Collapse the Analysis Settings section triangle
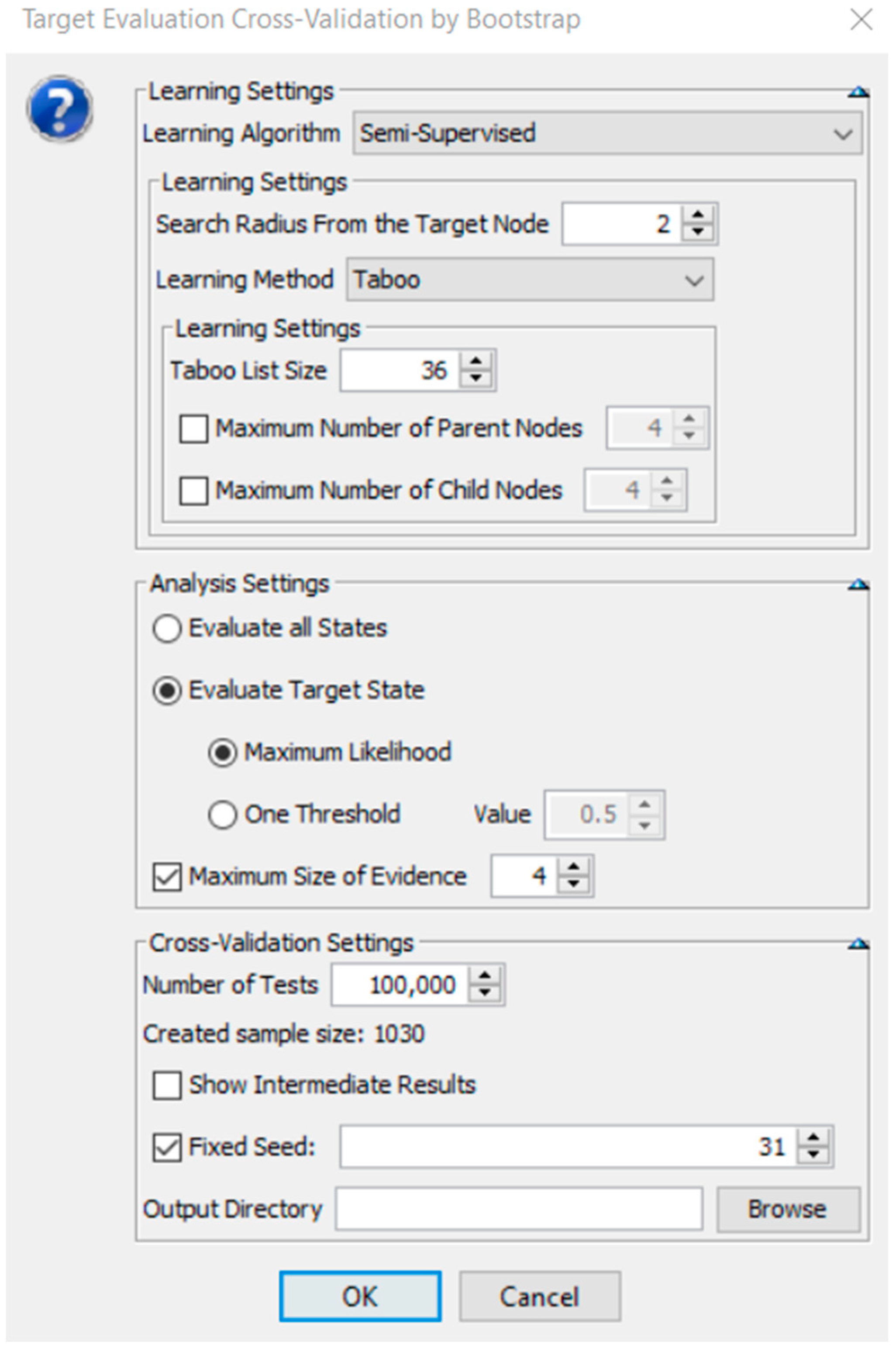Image resolution: width=896 pixels, height=1348 pixels. pyautogui.click(x=858, y=584)
